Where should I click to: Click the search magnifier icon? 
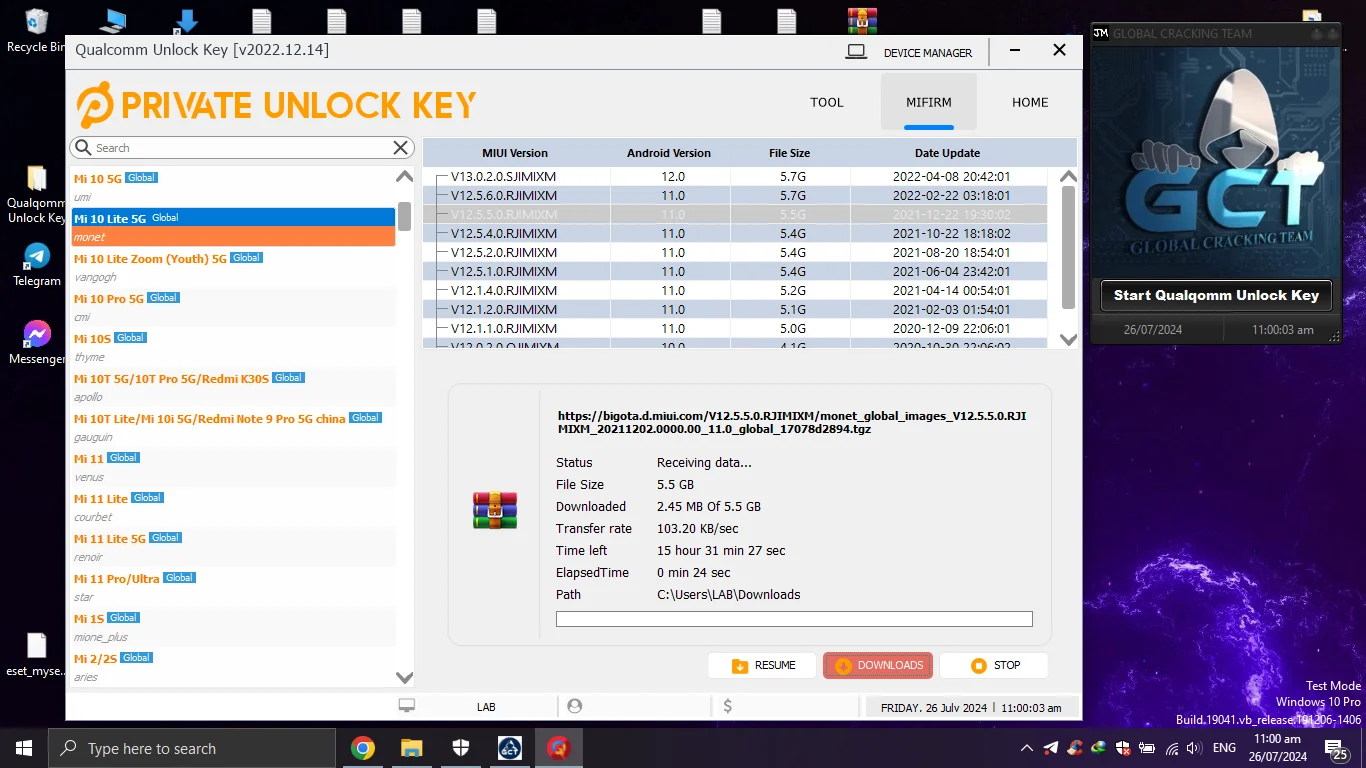tap(83, 148)
